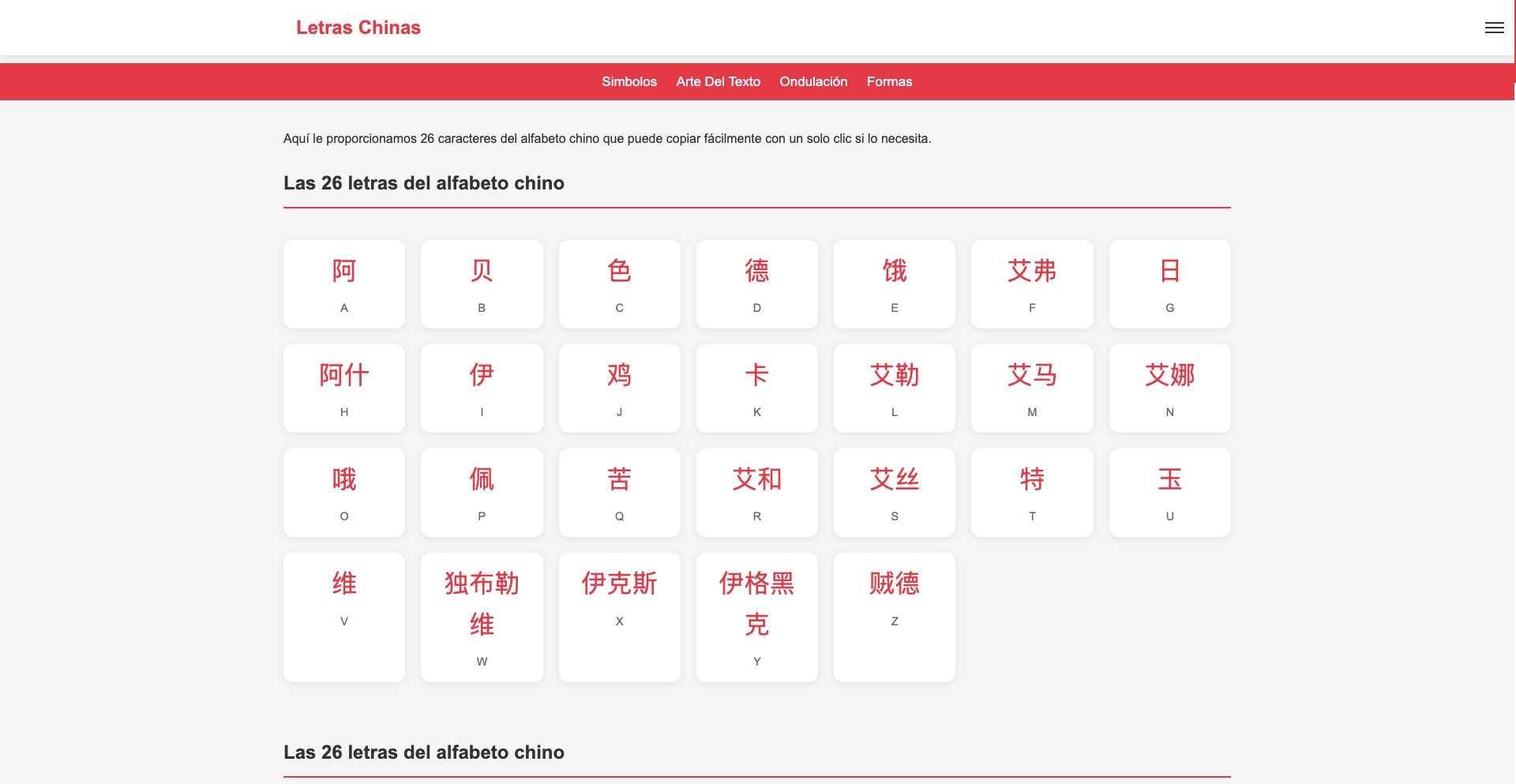
Task: Copy the letter N character 艾娜
Action: coord(1169,388)
